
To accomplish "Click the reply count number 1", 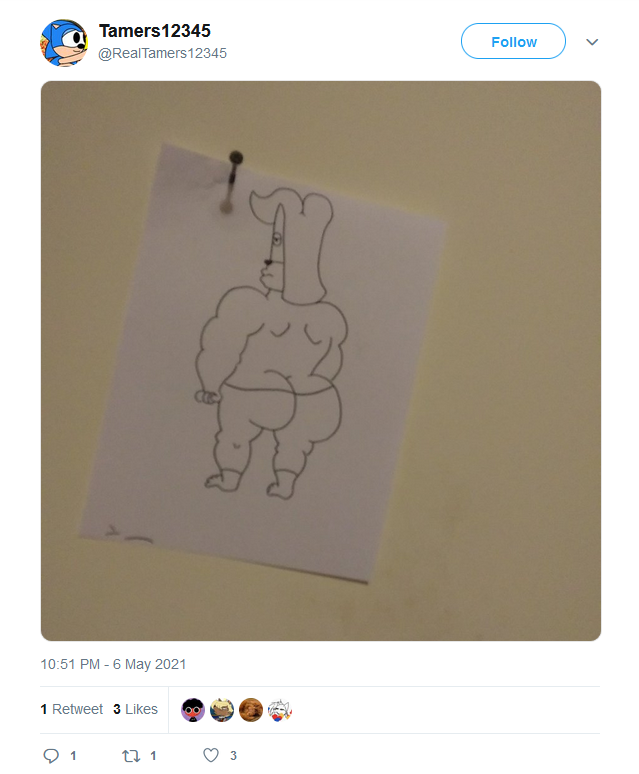I will point(73,756).
